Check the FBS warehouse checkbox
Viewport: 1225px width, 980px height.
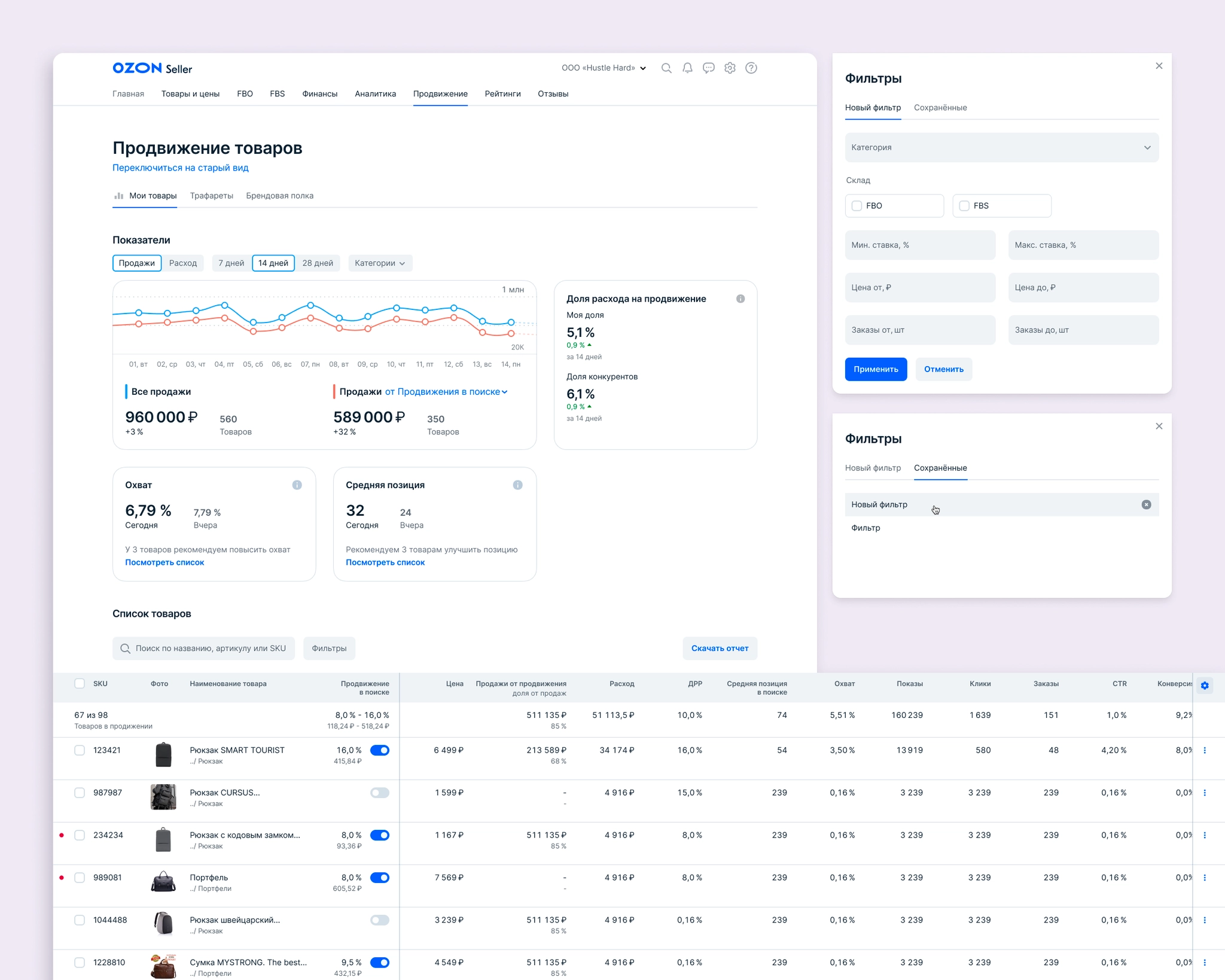(x=964, y=206)
